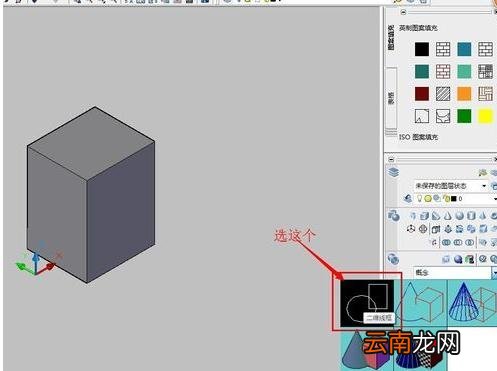This screenshot has height=371, width=497.
Task: Pick the diagonal line hatch pattern
Action: (443, 94)
